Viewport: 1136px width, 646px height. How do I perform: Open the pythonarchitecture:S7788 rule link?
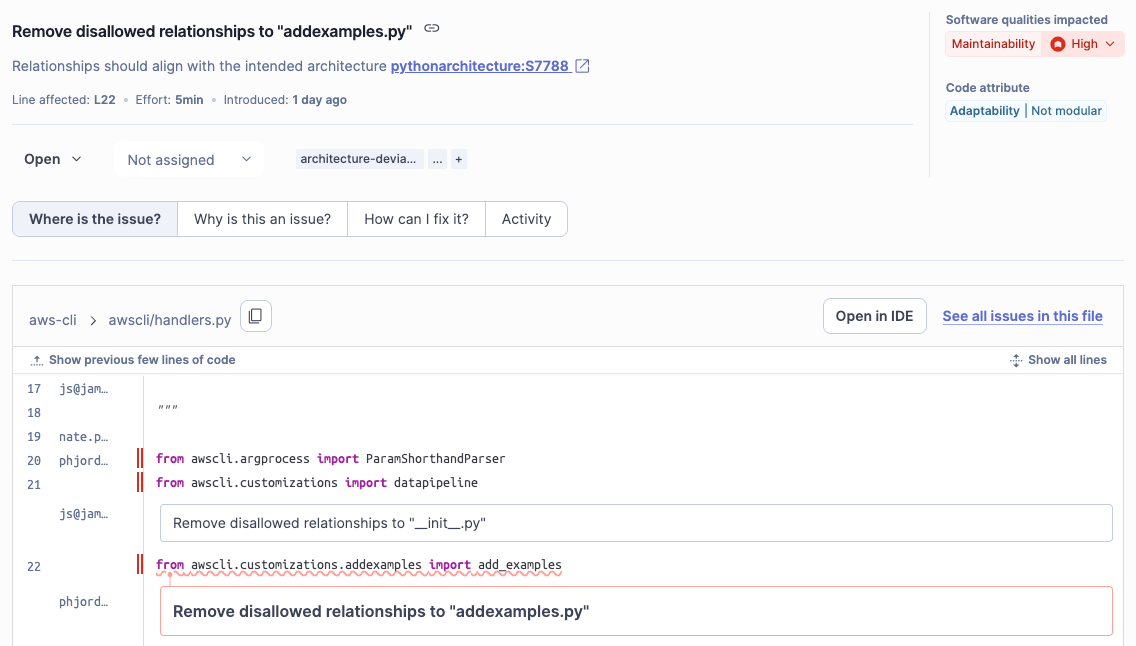pyautogui.click(x=480, y=66)
